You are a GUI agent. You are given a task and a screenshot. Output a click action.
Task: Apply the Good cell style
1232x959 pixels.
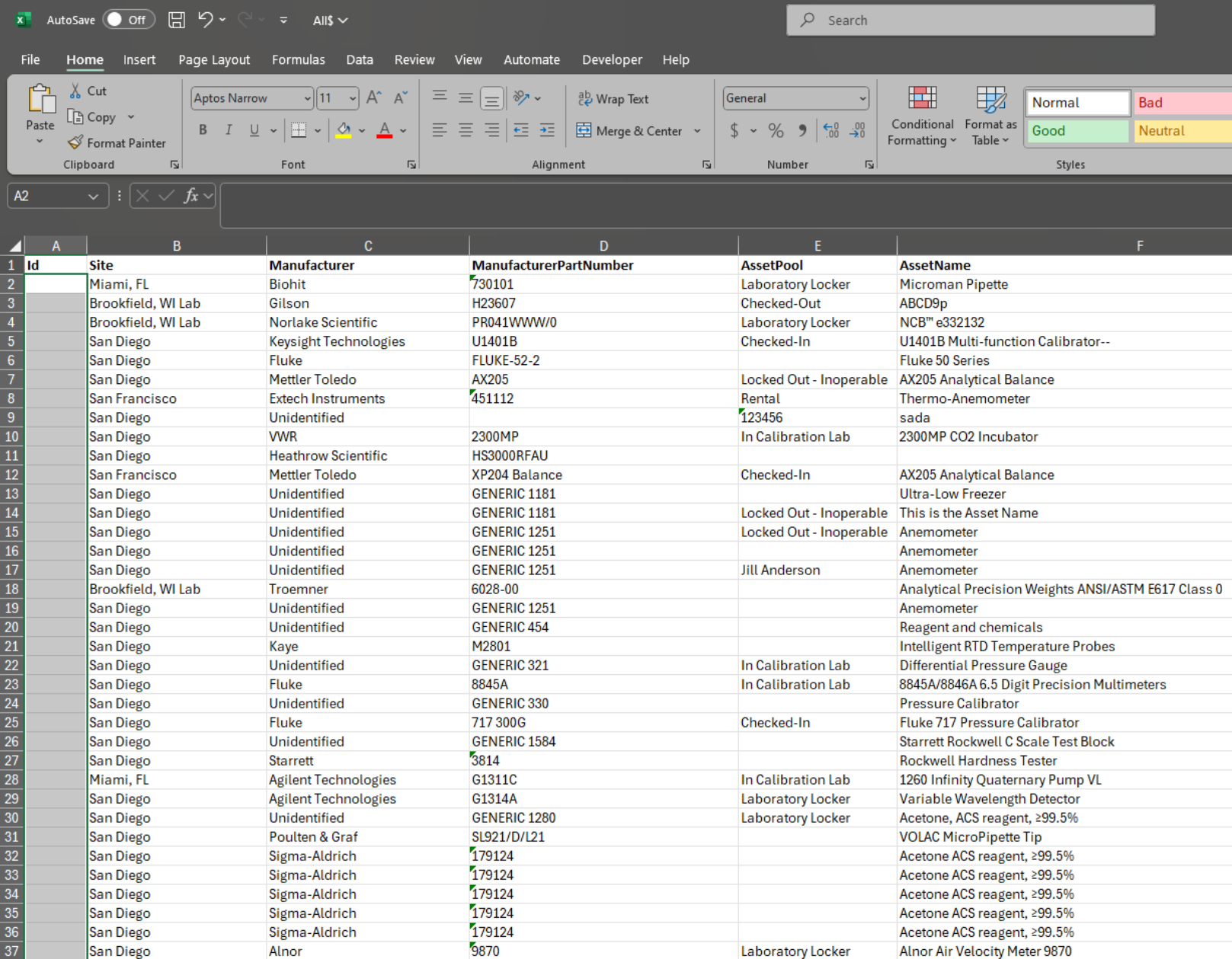[x=1077, y=131]
